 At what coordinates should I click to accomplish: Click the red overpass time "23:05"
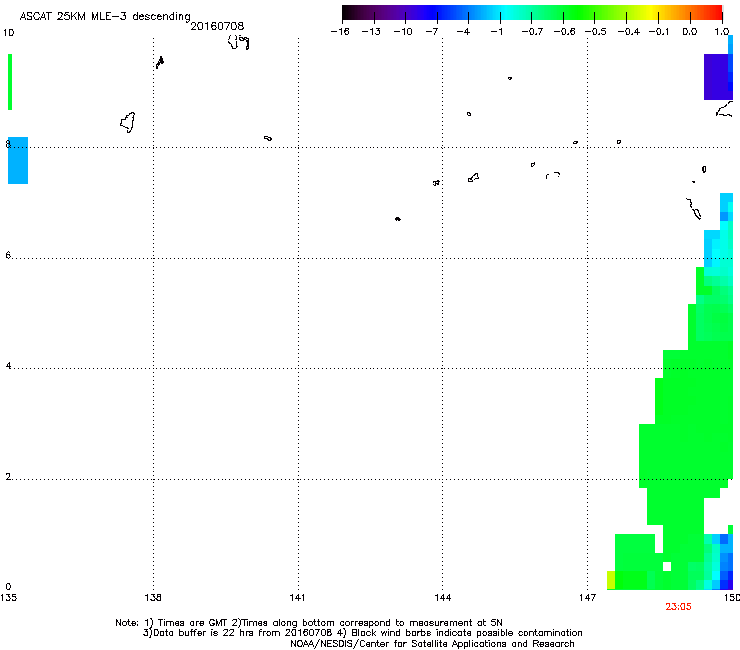pyautogui.click(x=678, y=607)
